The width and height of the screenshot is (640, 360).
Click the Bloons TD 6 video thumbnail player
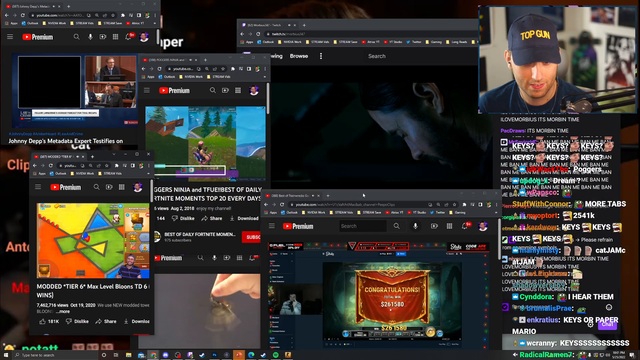tap(93, 241)
